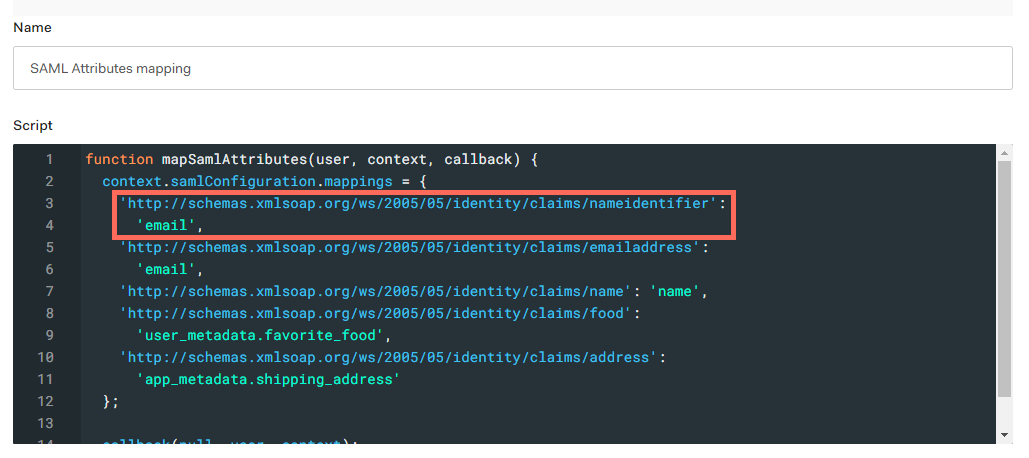Click 'context.samlConfiguration.mappings' on line 2

click(247, 182)
